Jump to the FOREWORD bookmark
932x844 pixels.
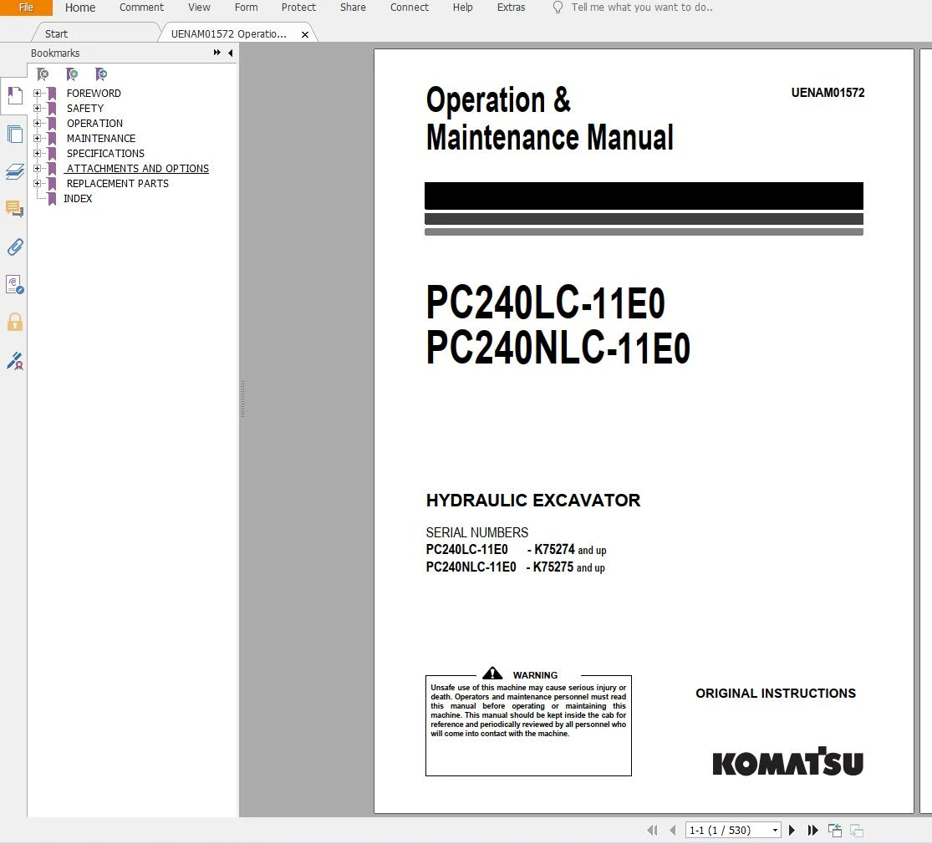(x=93, y=93)
